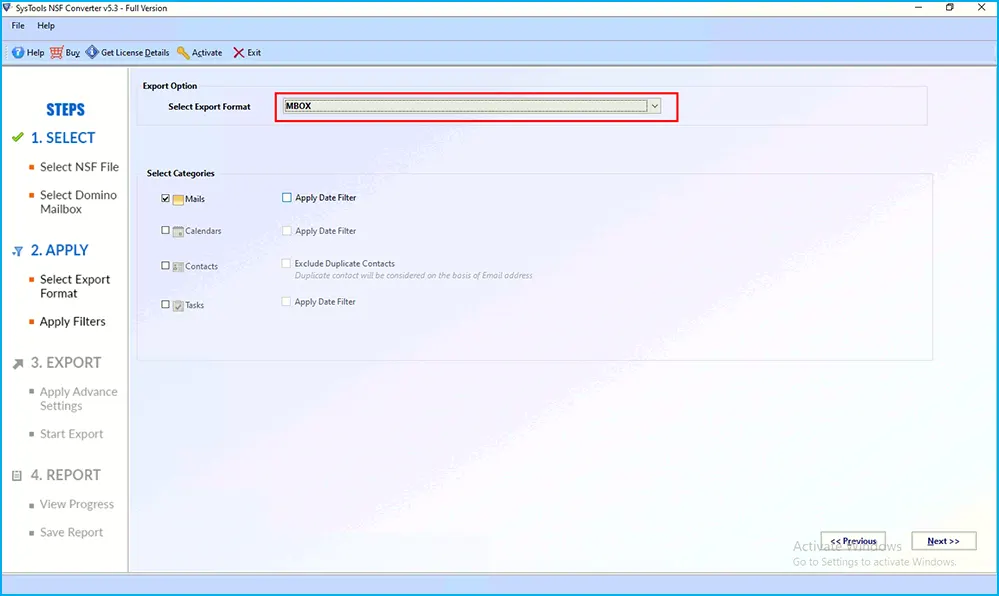Minimize the NSF Converter window
The width and height of the screenshot is (999, 596).
coord(918,8)
